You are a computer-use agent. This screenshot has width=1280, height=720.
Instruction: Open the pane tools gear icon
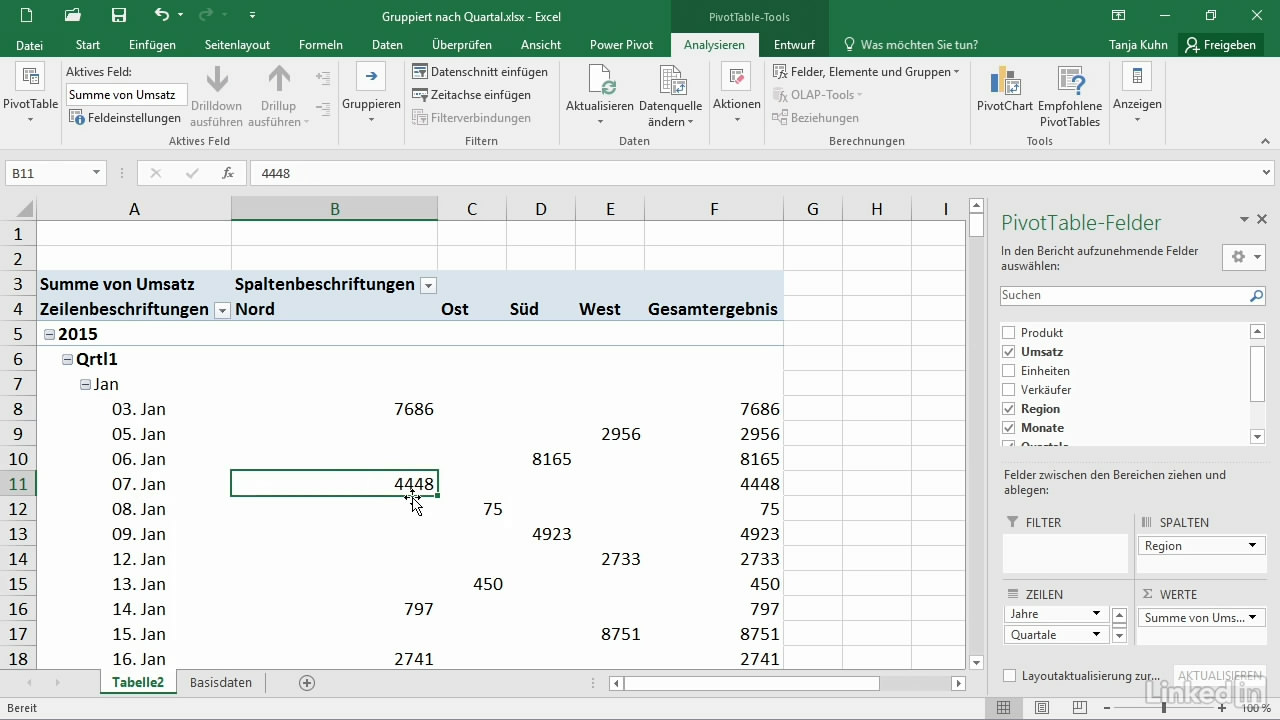[x=1243, y=257]
